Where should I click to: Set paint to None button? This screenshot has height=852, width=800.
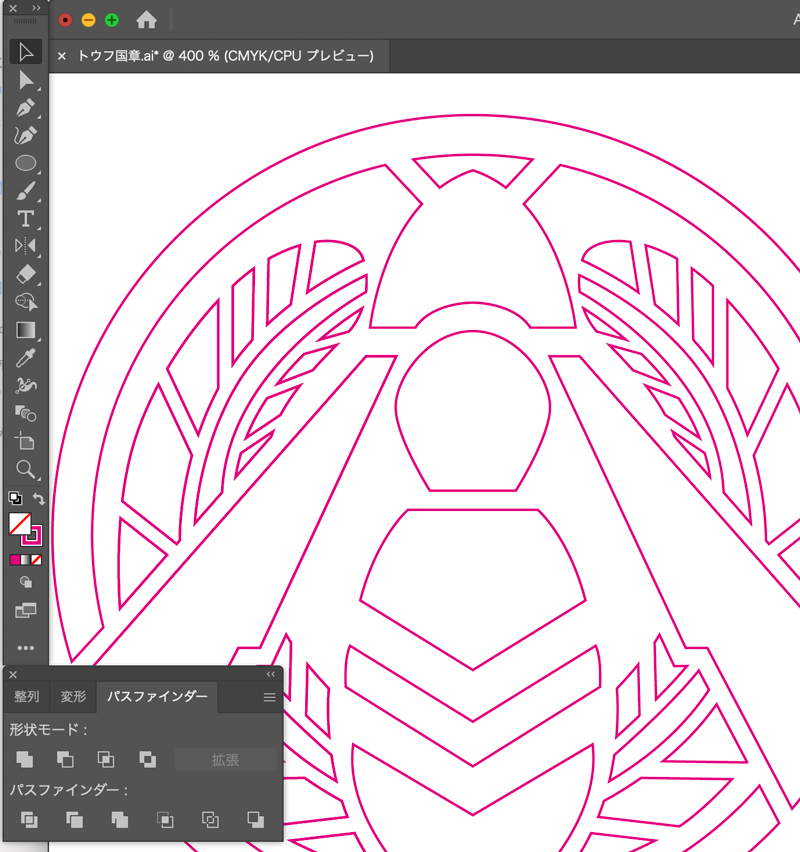click(36, 560)
